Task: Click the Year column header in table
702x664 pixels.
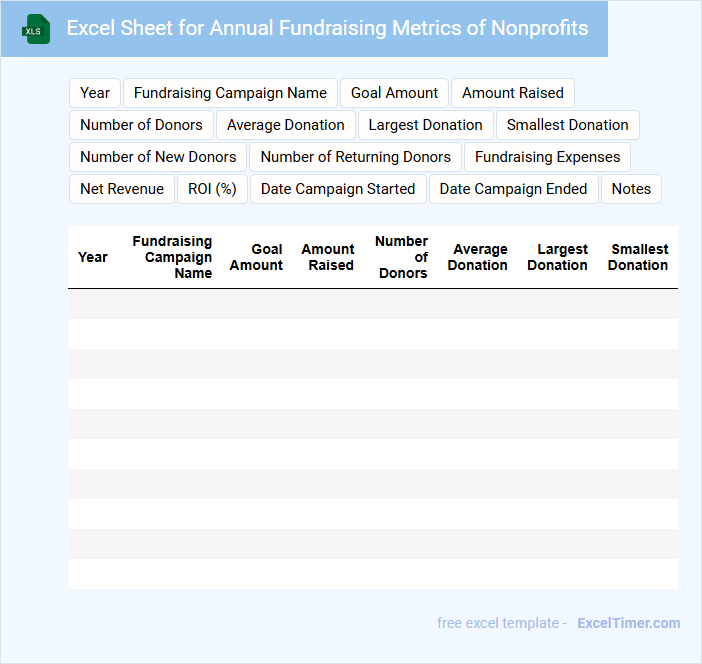Action: 93,257
